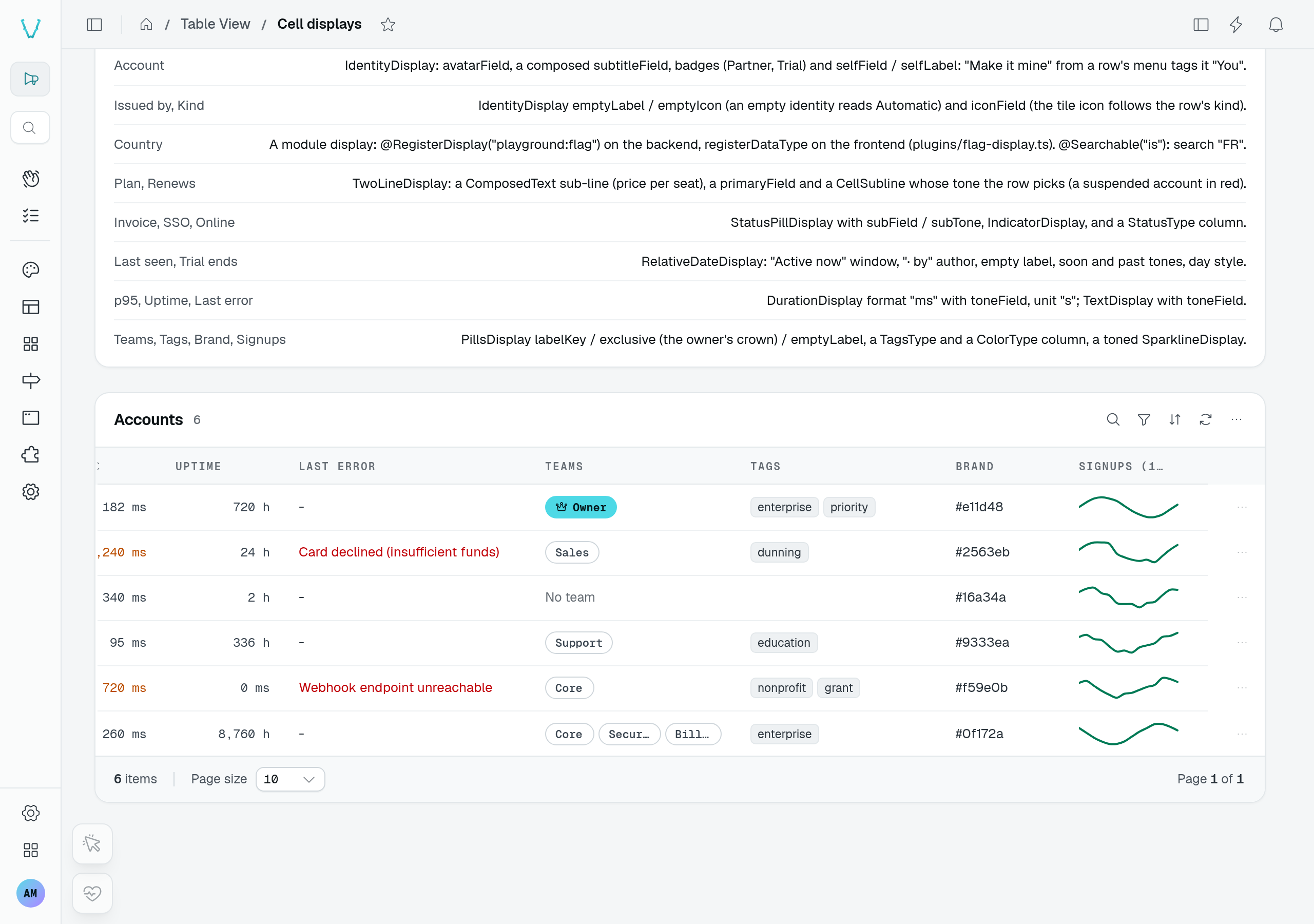Click the lightning bolt quick actions icon
This screenshot has width=1314, height=924.
tap(1236, 25)
